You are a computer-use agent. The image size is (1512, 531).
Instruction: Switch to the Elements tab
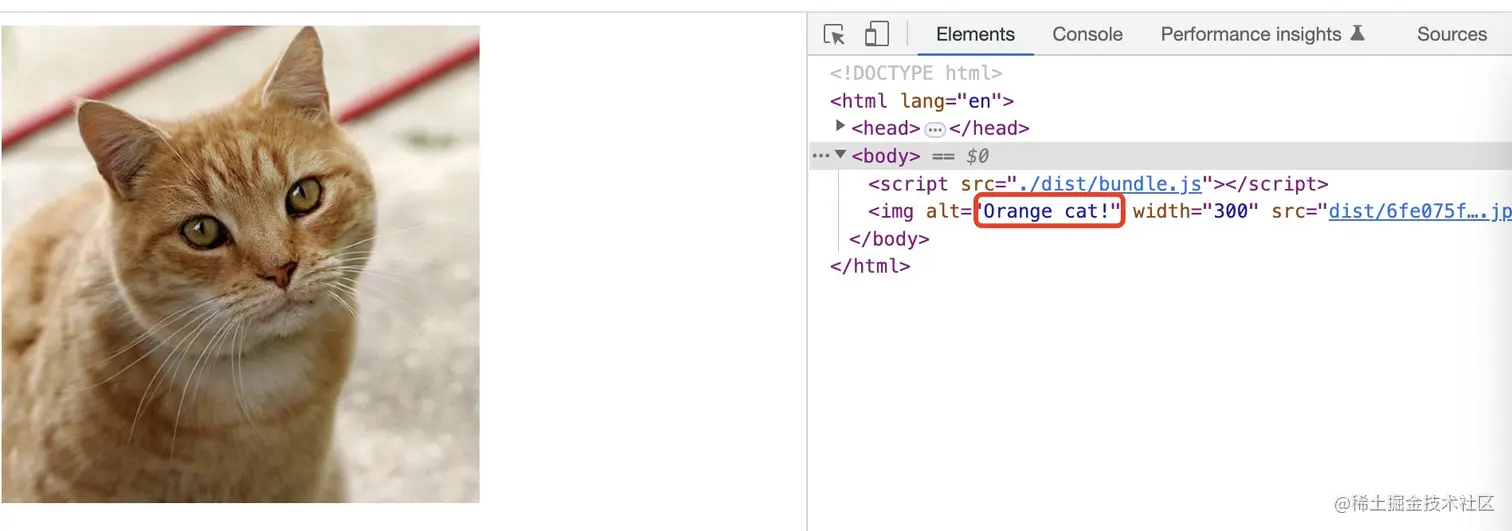975,34
